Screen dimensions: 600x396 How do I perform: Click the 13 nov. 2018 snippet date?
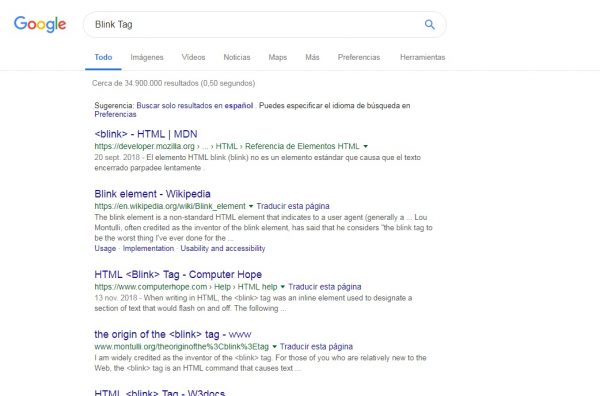116,298
